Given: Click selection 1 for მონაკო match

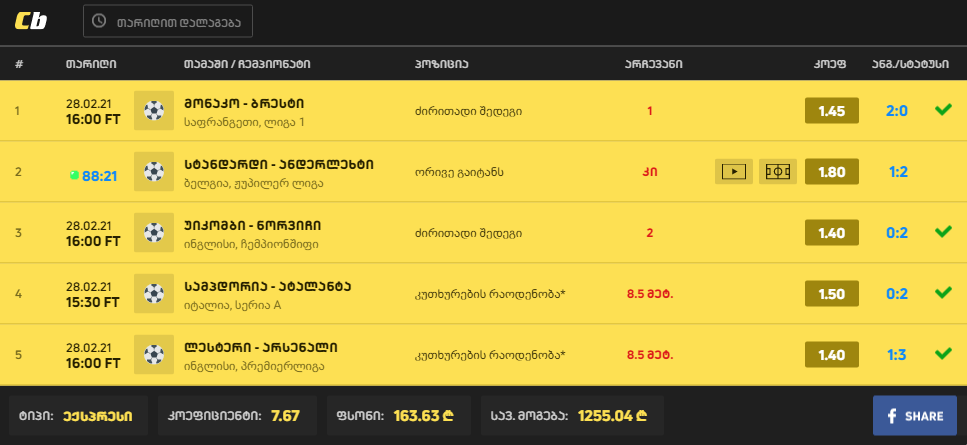Looking at the screenshot, I should point(650,112).
